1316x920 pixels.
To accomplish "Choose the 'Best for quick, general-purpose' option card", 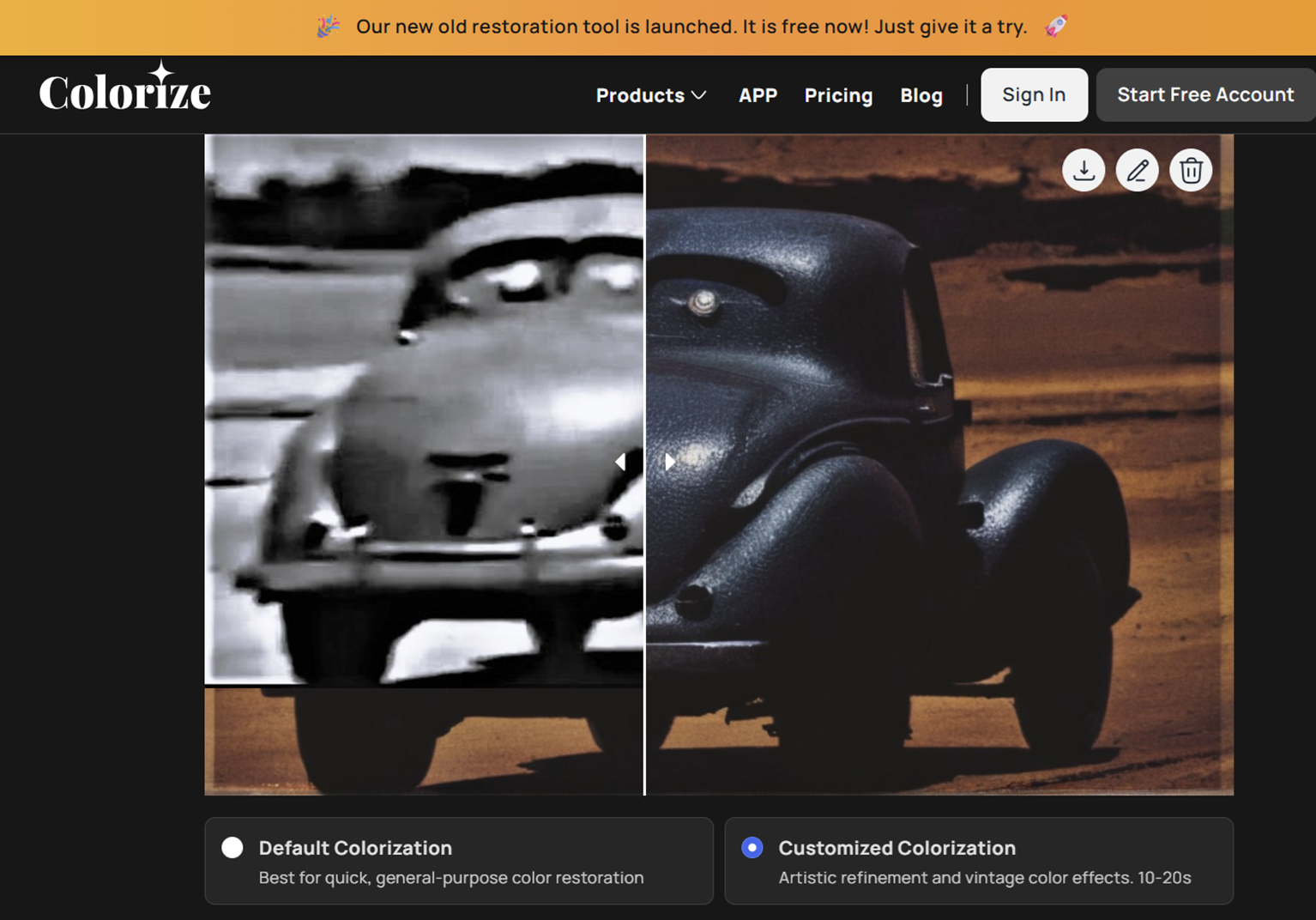I will 459,861.
